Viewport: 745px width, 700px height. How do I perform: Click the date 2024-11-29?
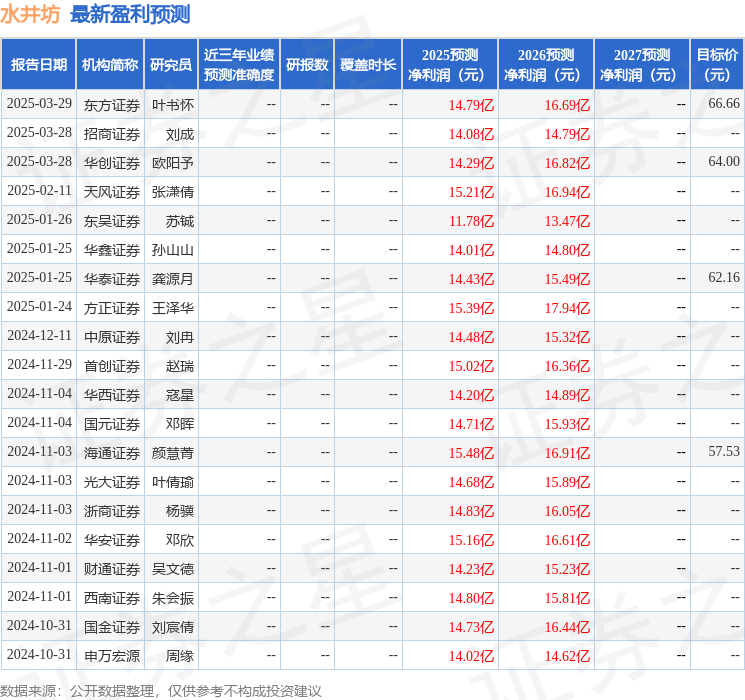click(39, 364)
